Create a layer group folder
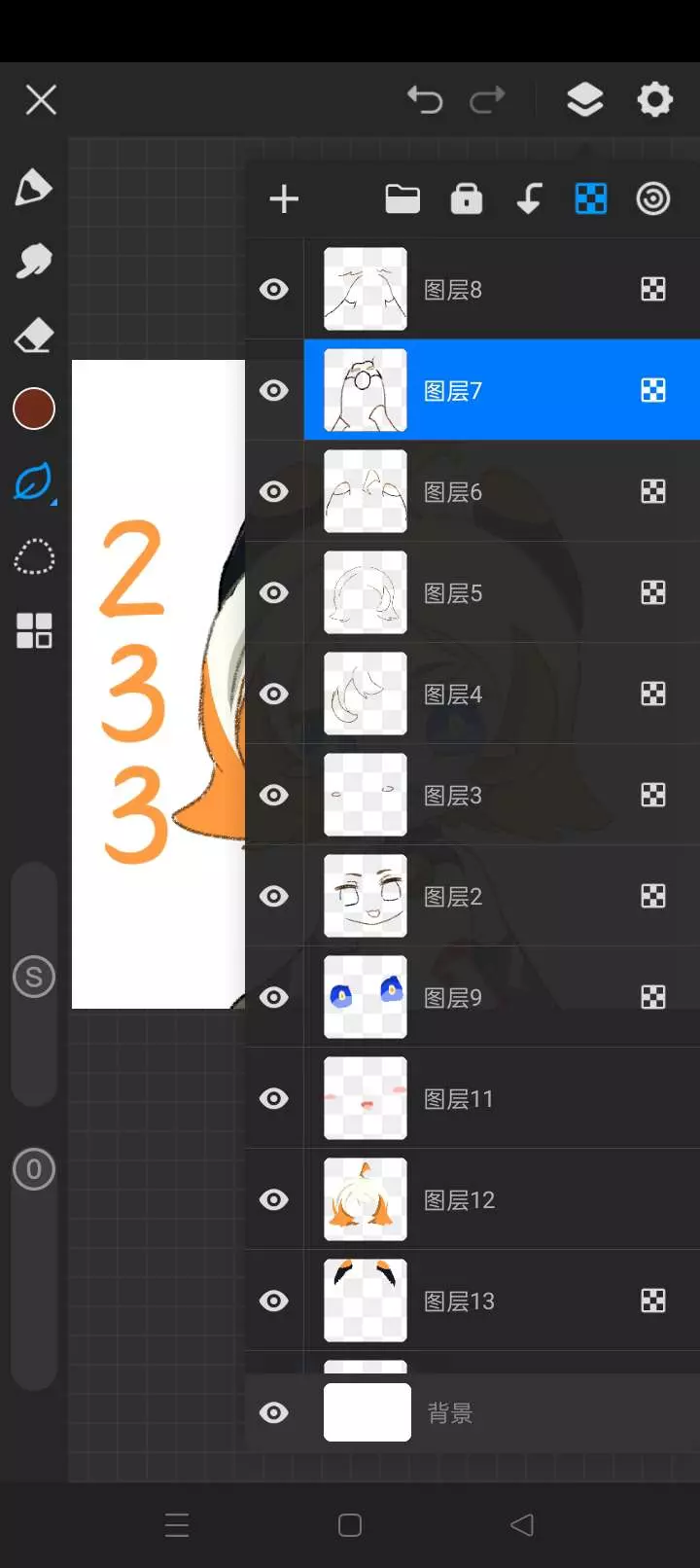This screenshot has width=700, height=1568. tap(402, 199)
